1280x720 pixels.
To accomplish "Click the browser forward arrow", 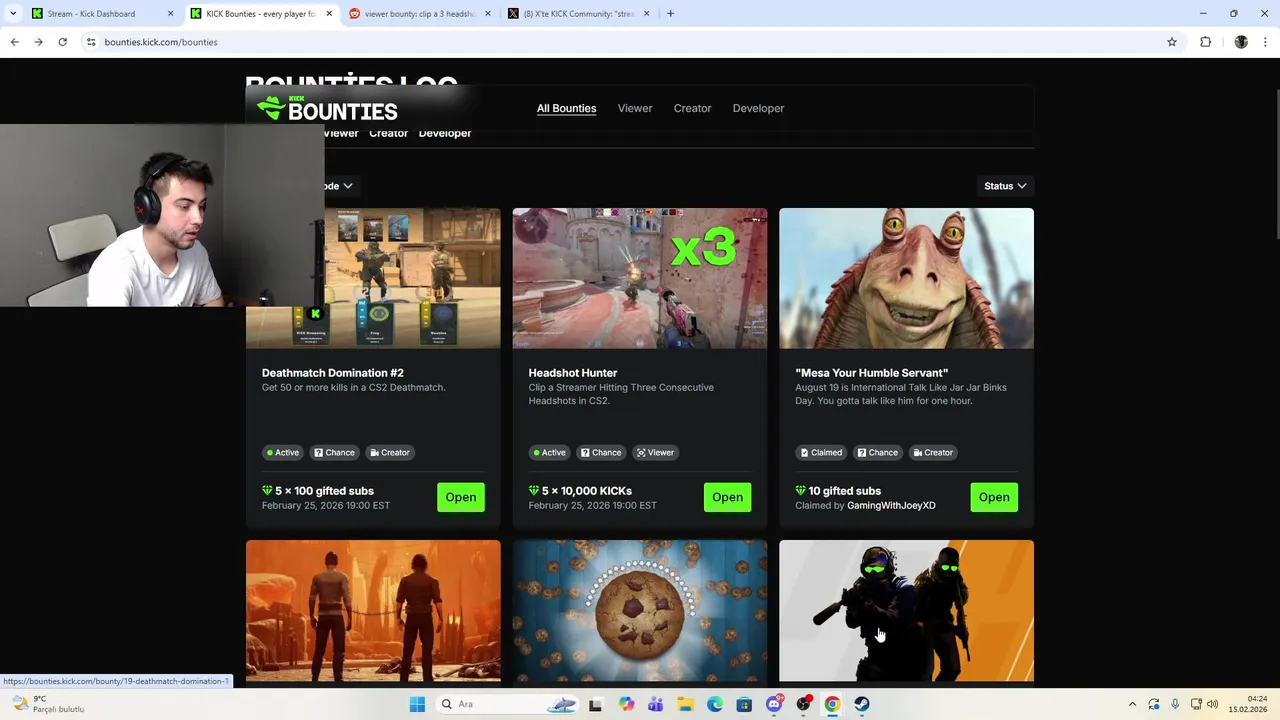I will tap(38, 42).
